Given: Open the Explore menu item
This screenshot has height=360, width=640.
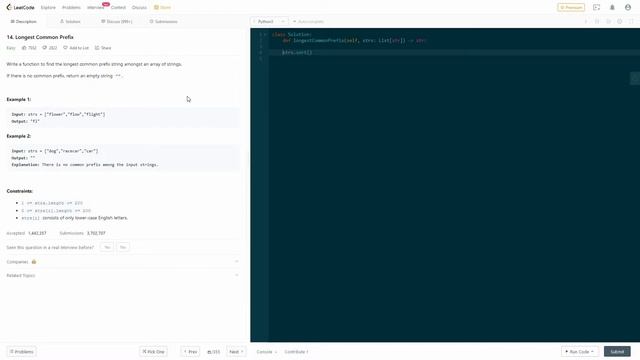Looking at the screenshot, I should [x=48, y=7].
